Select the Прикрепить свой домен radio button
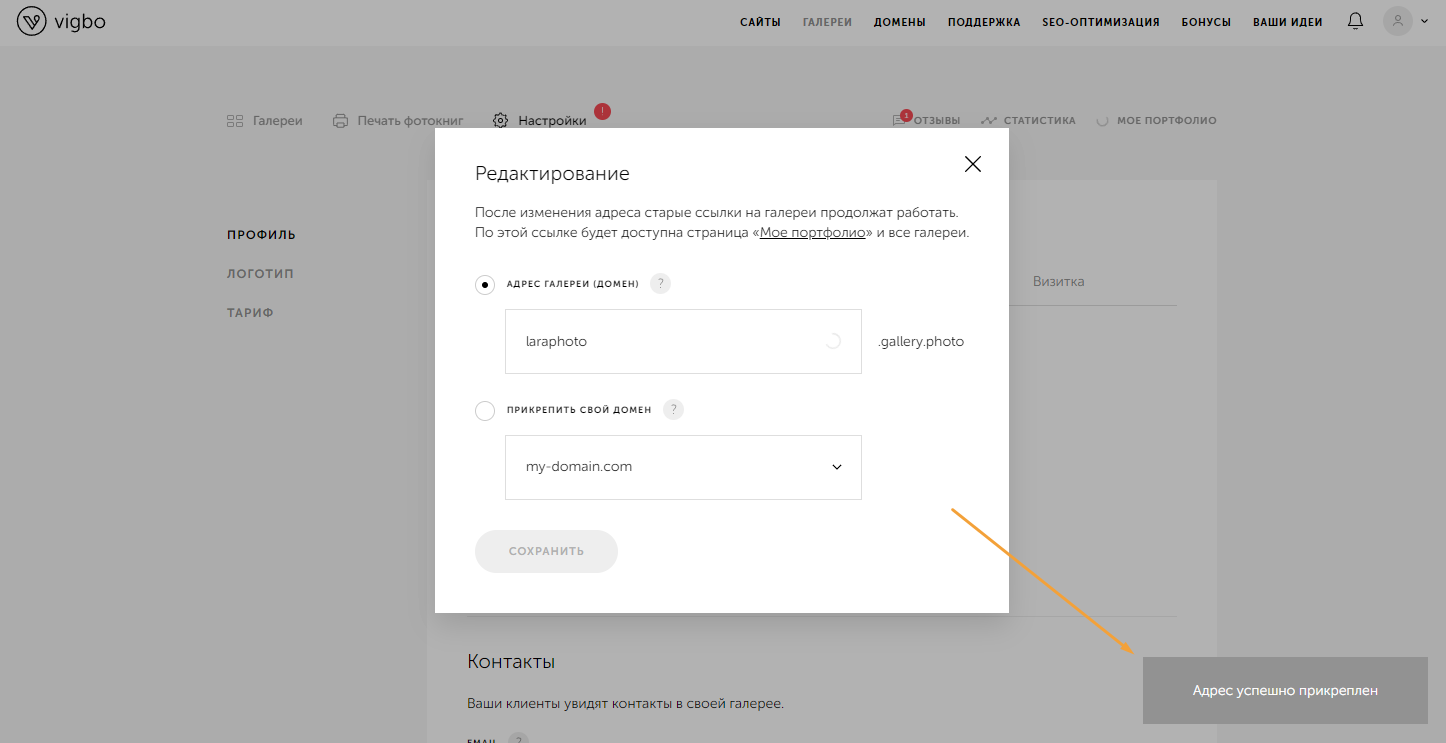 click(485, 410)
